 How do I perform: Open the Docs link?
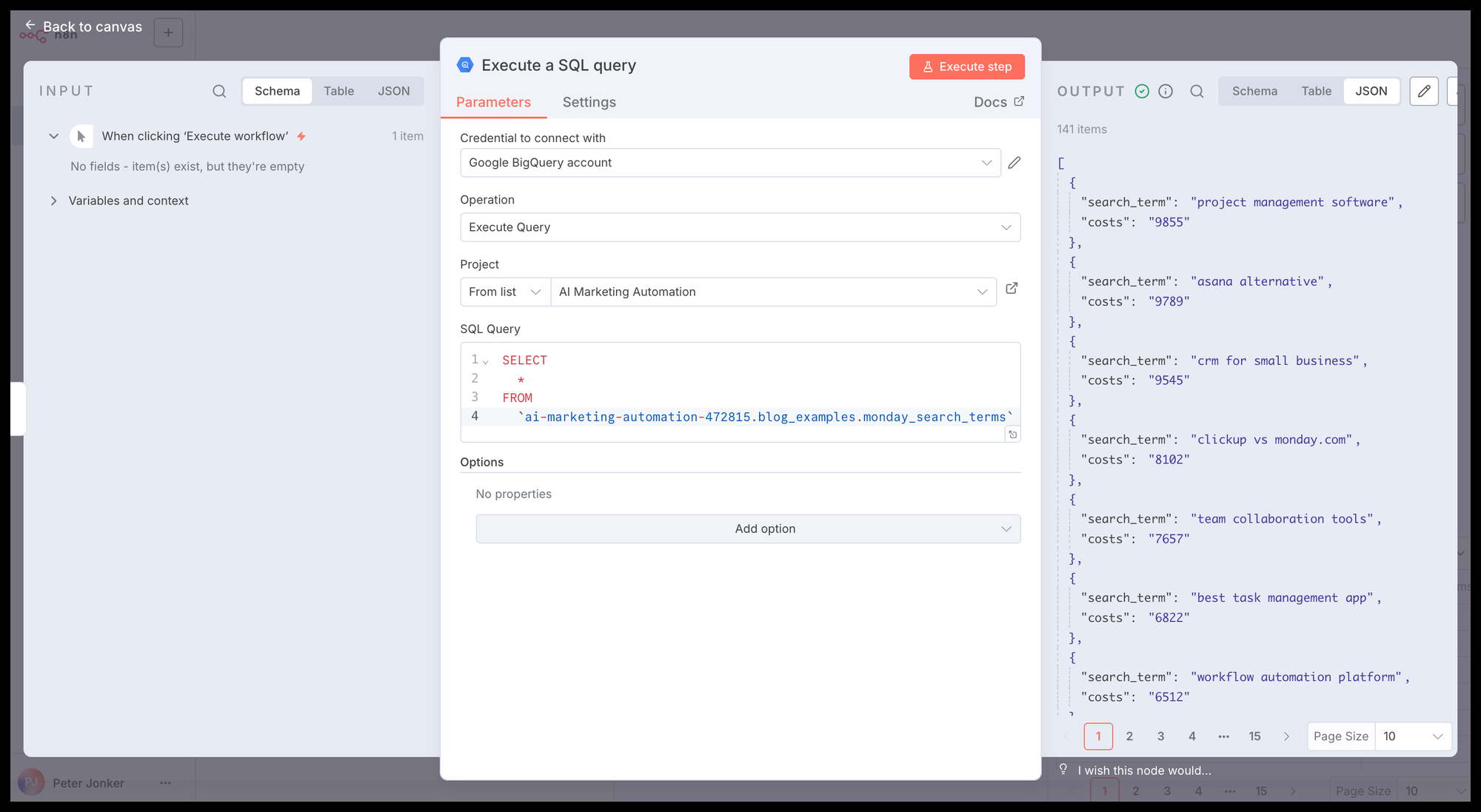(x=998, y=102)
